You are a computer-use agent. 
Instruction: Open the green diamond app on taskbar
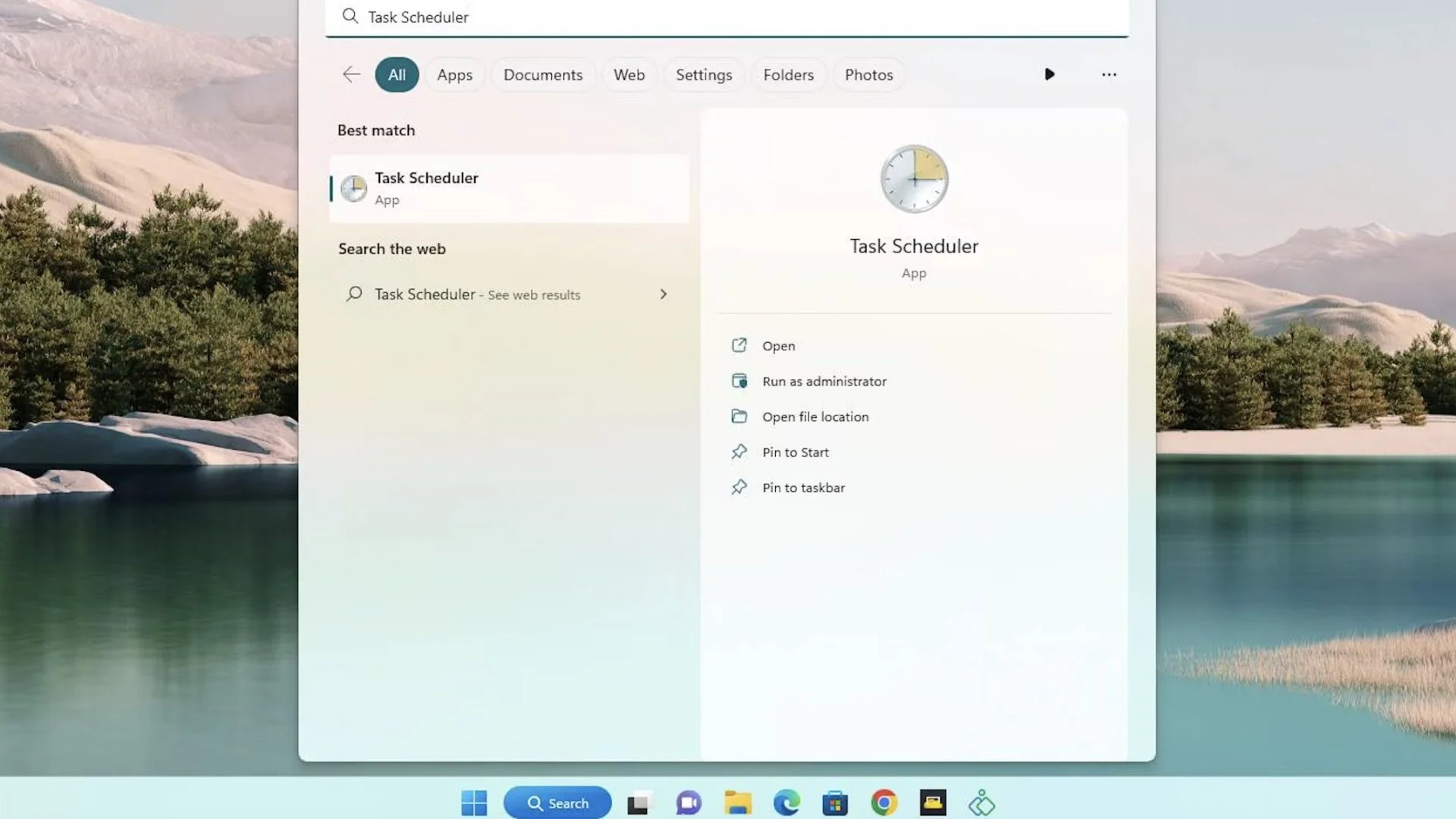[x=981, y=802]
